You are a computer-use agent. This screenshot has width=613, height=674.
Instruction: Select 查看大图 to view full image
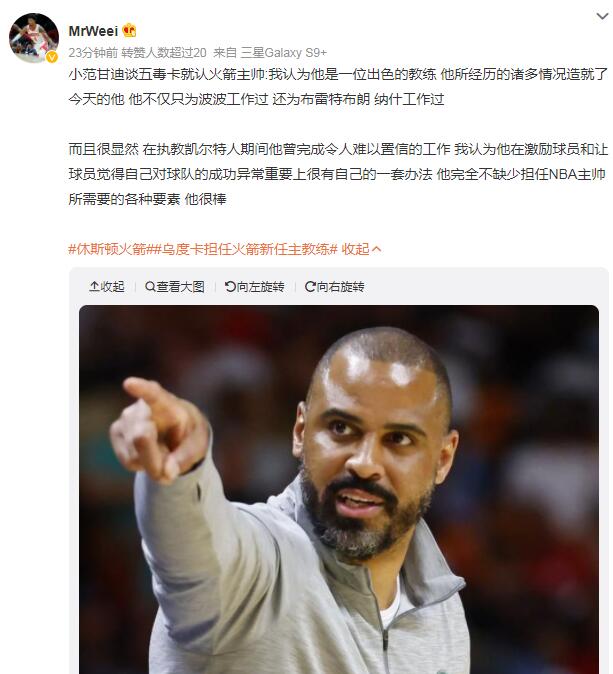[x=175, y=286]
